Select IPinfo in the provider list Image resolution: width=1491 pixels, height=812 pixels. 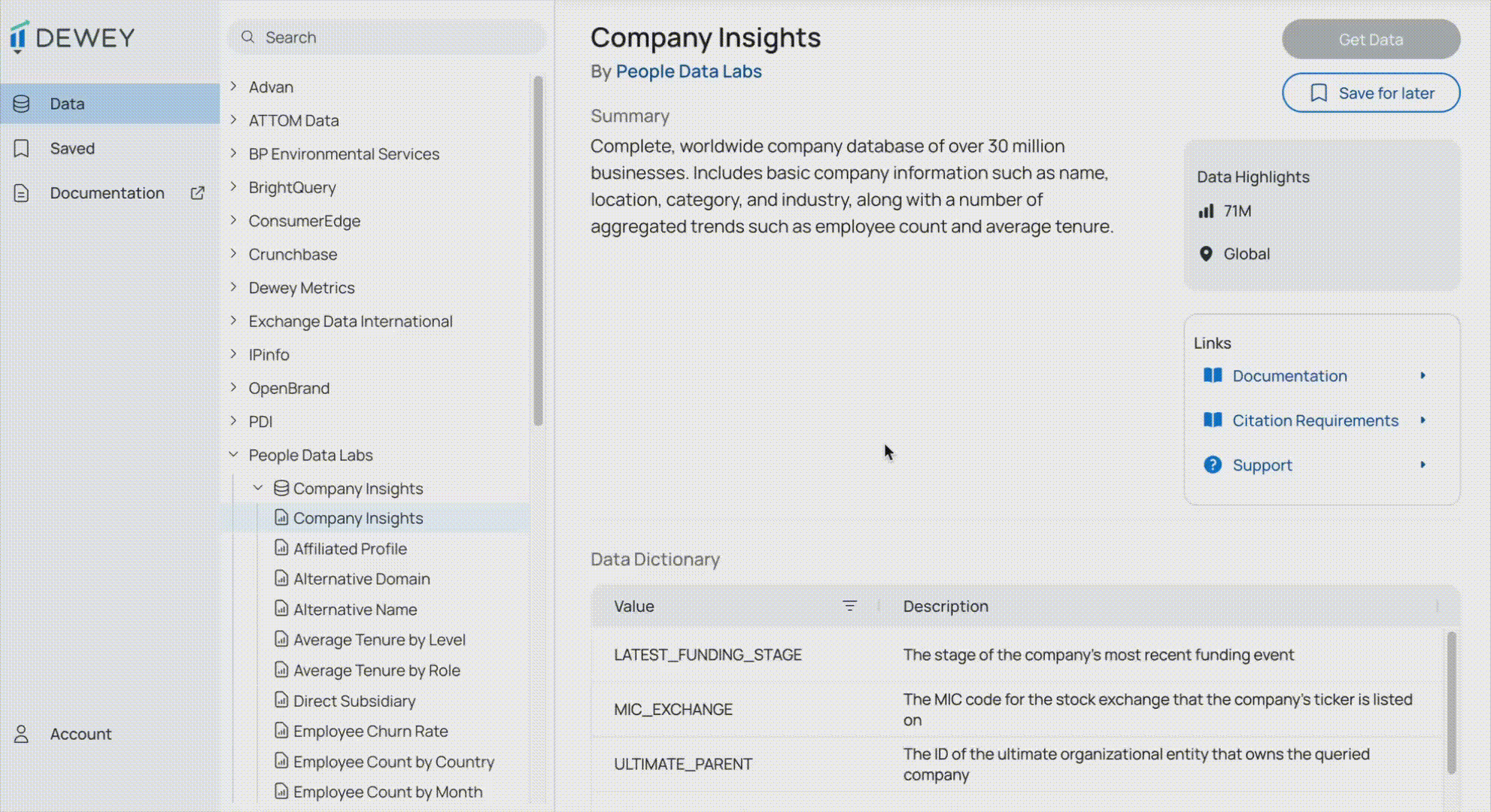point(269,354)
